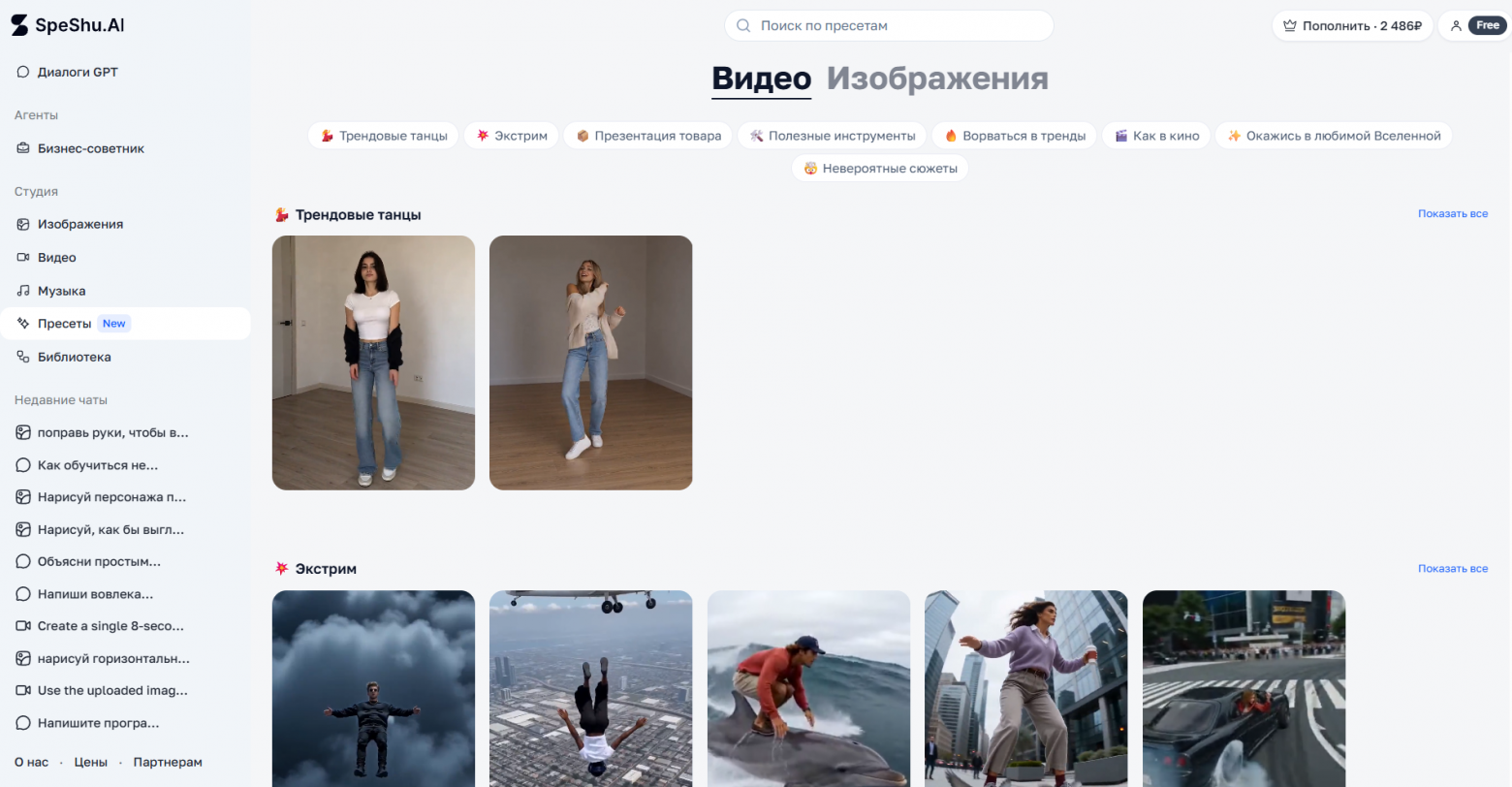This screenshot has width=1512, height=787.
Task: Select the Ворваться в тренды chip
Action: [1015, 136]
